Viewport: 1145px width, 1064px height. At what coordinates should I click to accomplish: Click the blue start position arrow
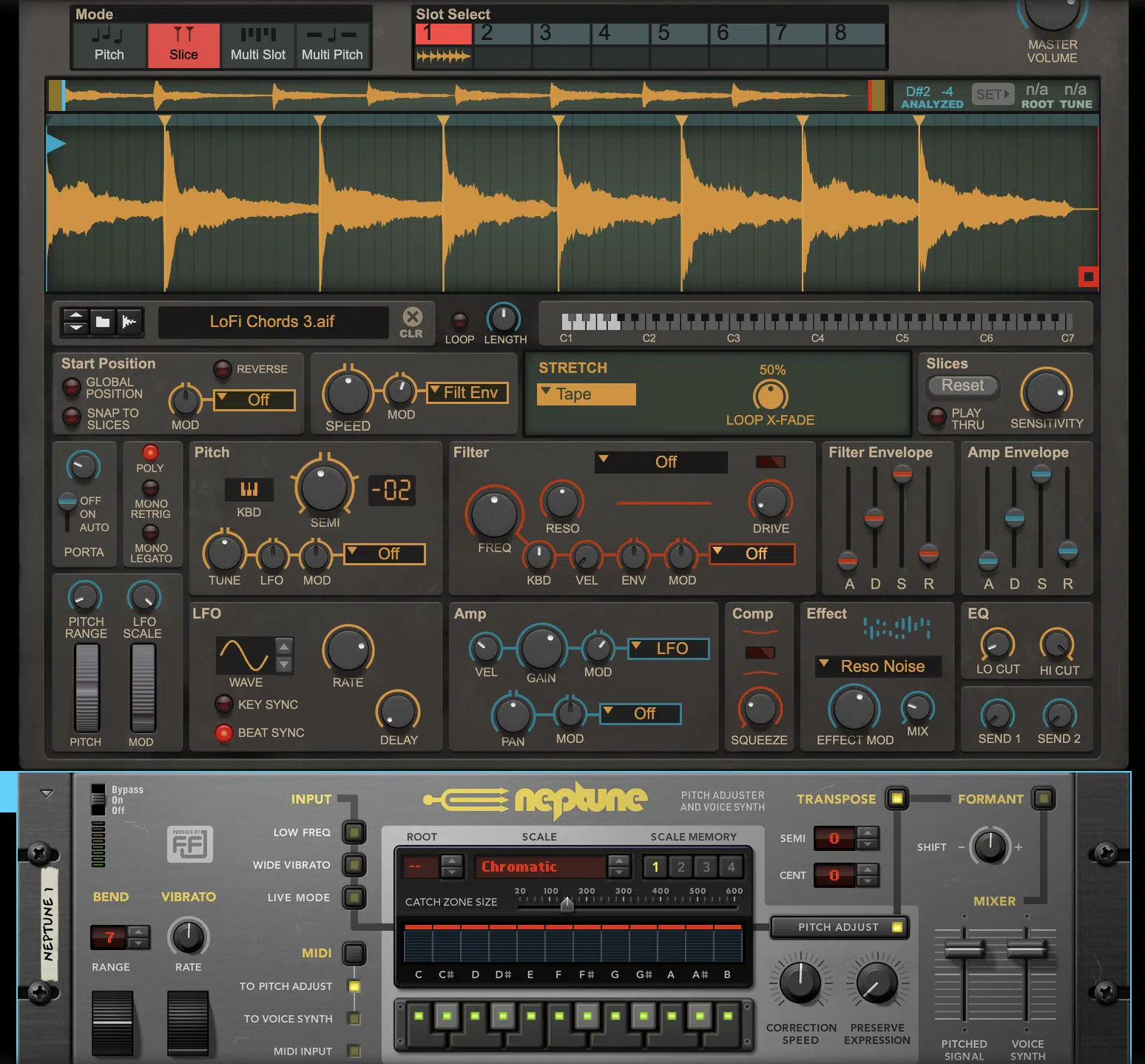(x=55, y=144)
